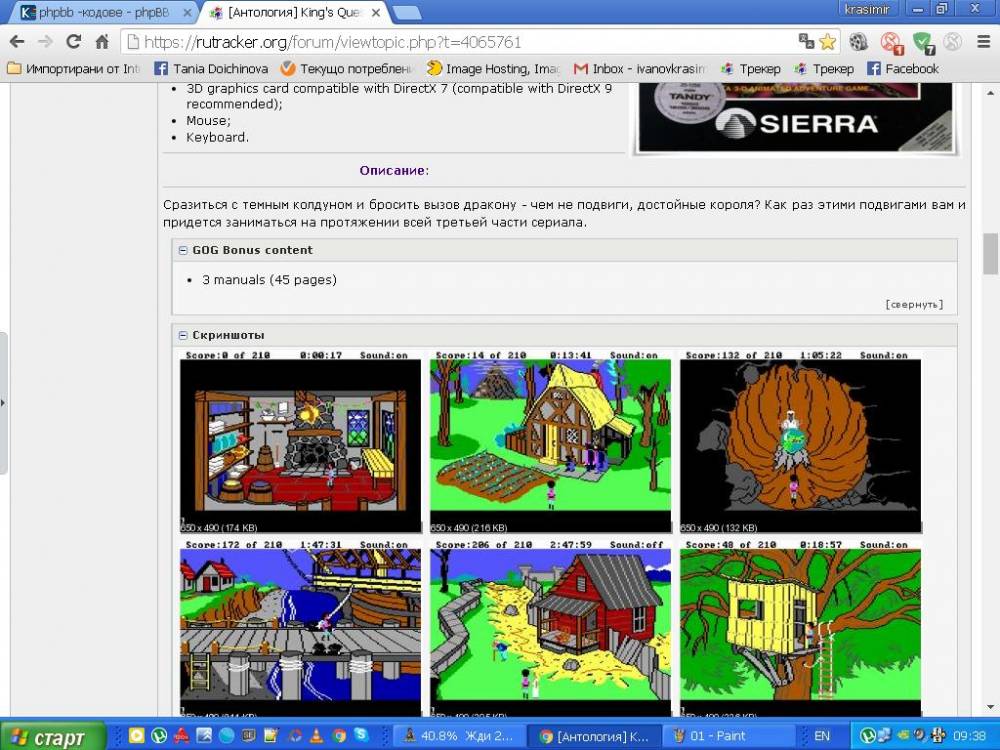The width and height of the screenshot is (1000, 750).
Task: Open the Inbox Gmail bookmark
Action: click(x=640, y=68)
